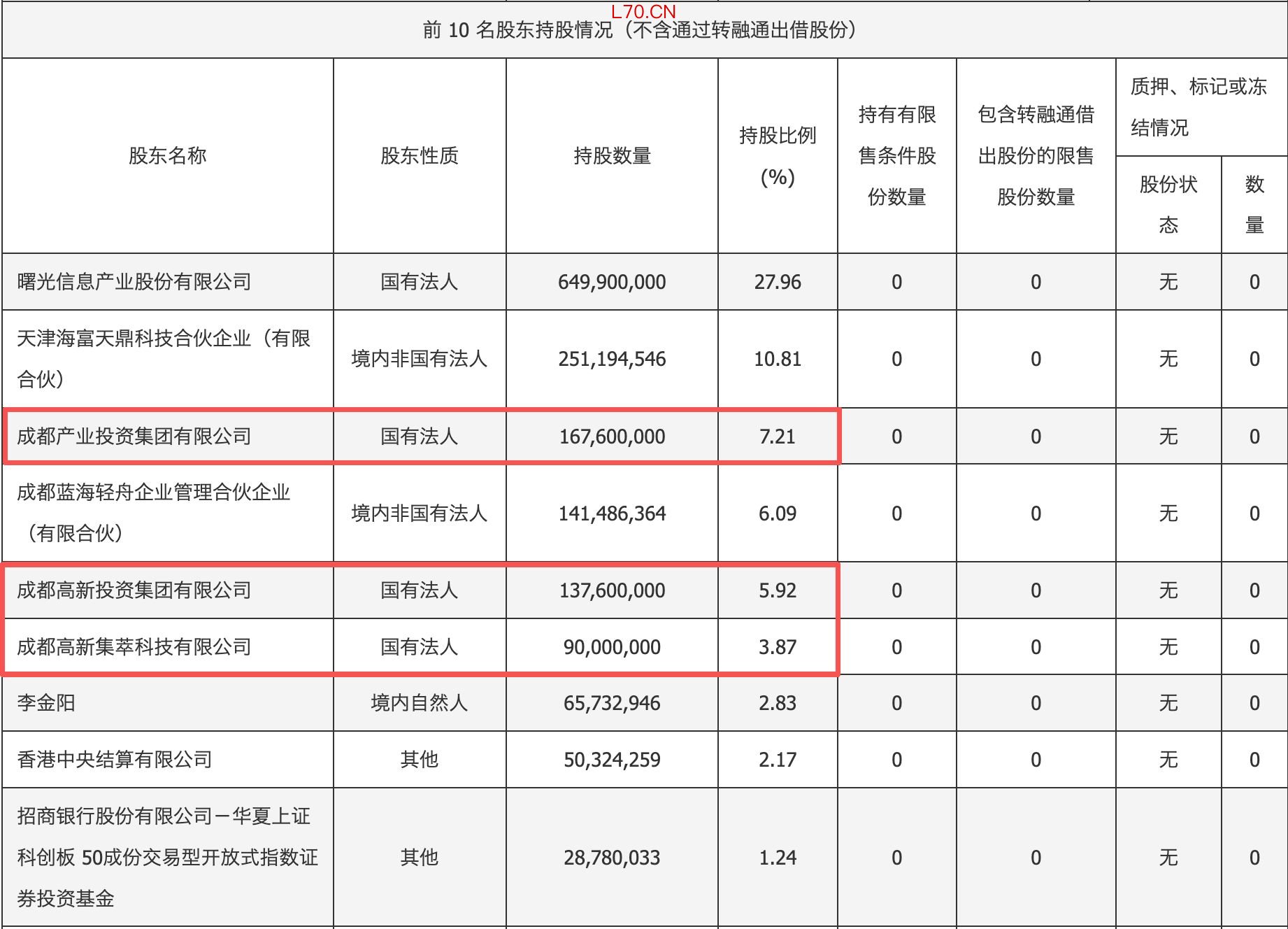The height and width of the screenshot is (929, 1288).
Task: Select shareholder 成都蓝海轻舟企业管理合伙企业
Action: pyautogui.click(x=154, y=513)
